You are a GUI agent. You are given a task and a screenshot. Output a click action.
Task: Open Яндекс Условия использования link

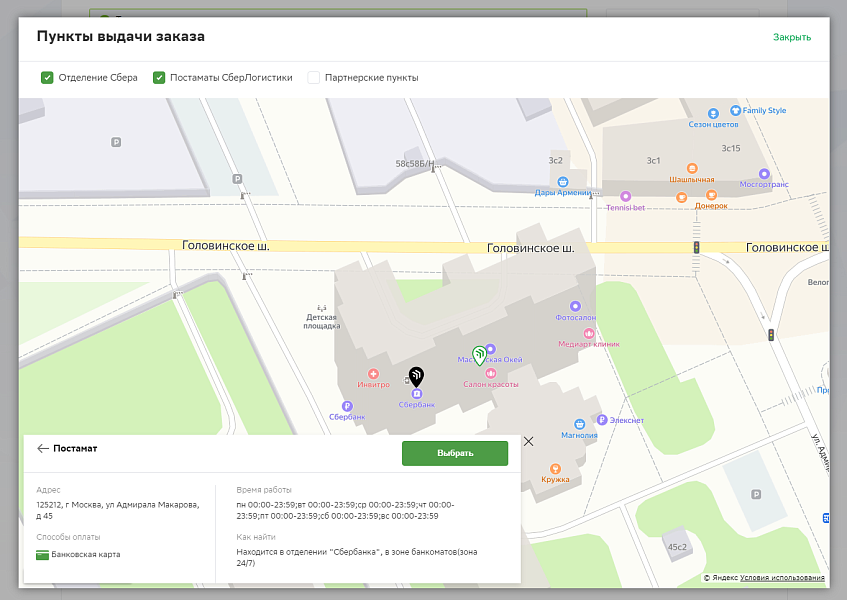782,578
